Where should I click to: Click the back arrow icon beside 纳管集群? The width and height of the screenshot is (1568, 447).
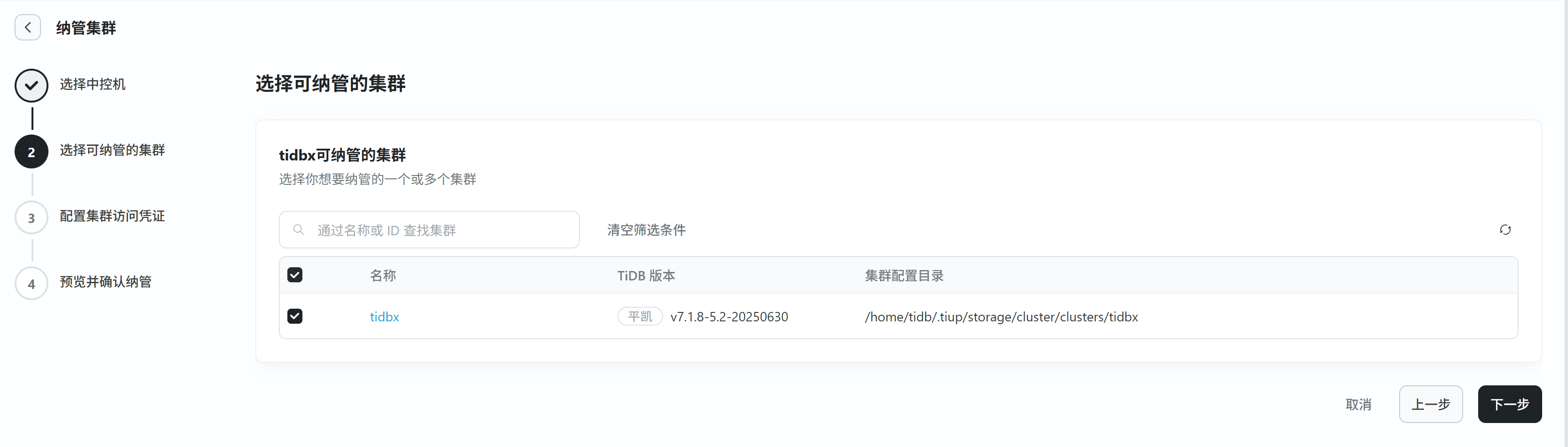pos(27,27)
